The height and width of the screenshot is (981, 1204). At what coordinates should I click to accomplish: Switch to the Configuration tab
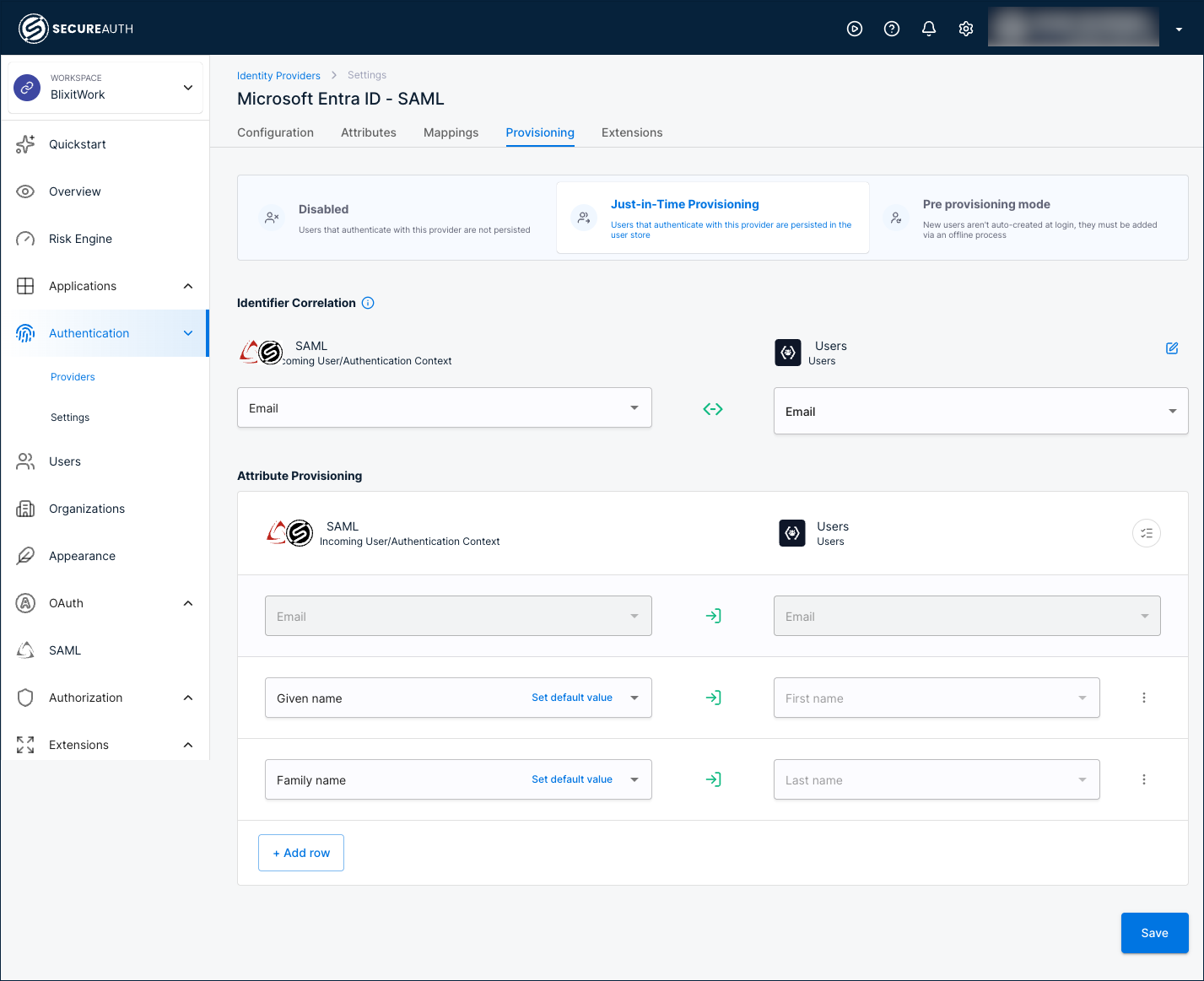coord(275,132)
